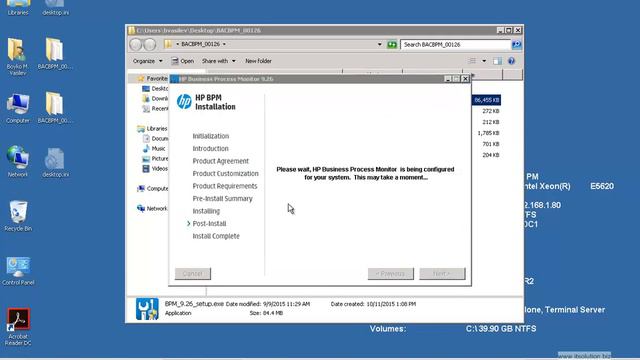
Task: Click the Product Requirements step label
Action: (225, 186)
